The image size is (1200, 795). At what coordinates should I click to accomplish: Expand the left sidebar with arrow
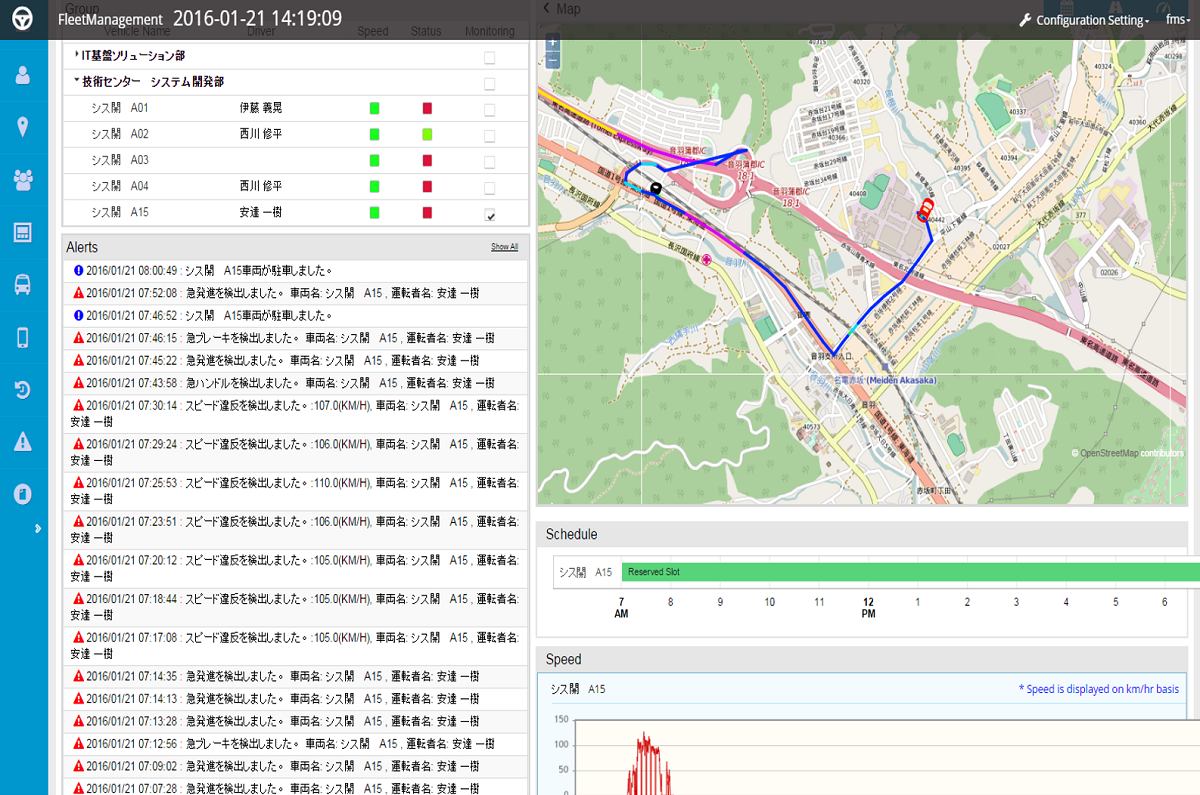pos(38,528)
